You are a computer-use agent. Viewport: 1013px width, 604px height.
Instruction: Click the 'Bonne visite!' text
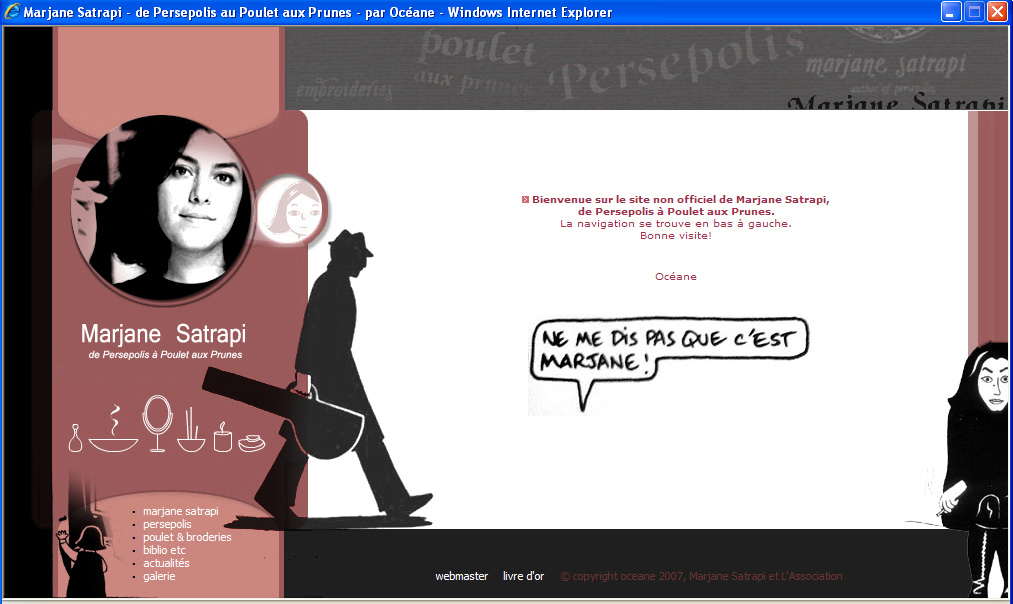coord(676,236)
